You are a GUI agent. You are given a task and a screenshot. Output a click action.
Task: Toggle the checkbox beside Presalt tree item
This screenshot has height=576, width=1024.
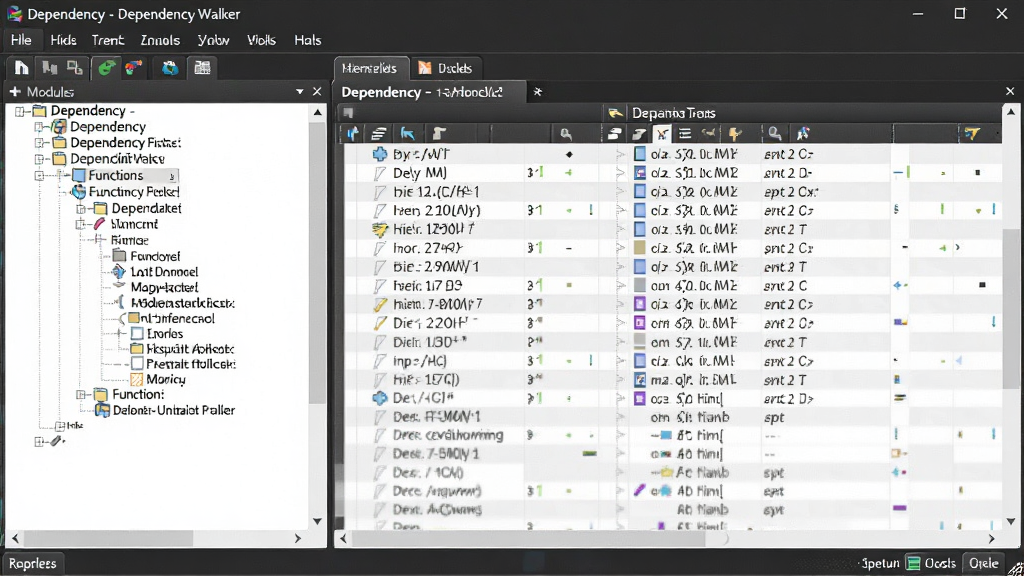pyautogui.click(x=137, y=364)
